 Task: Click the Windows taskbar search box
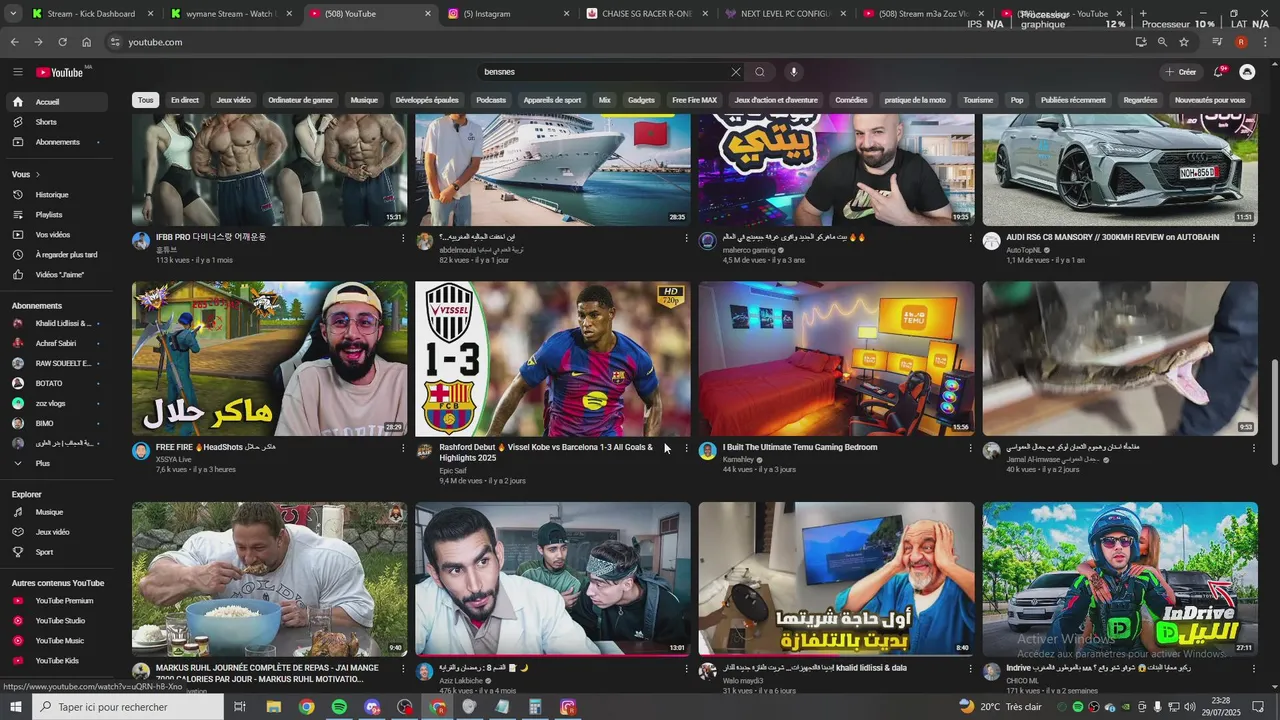tap(128, 707)
